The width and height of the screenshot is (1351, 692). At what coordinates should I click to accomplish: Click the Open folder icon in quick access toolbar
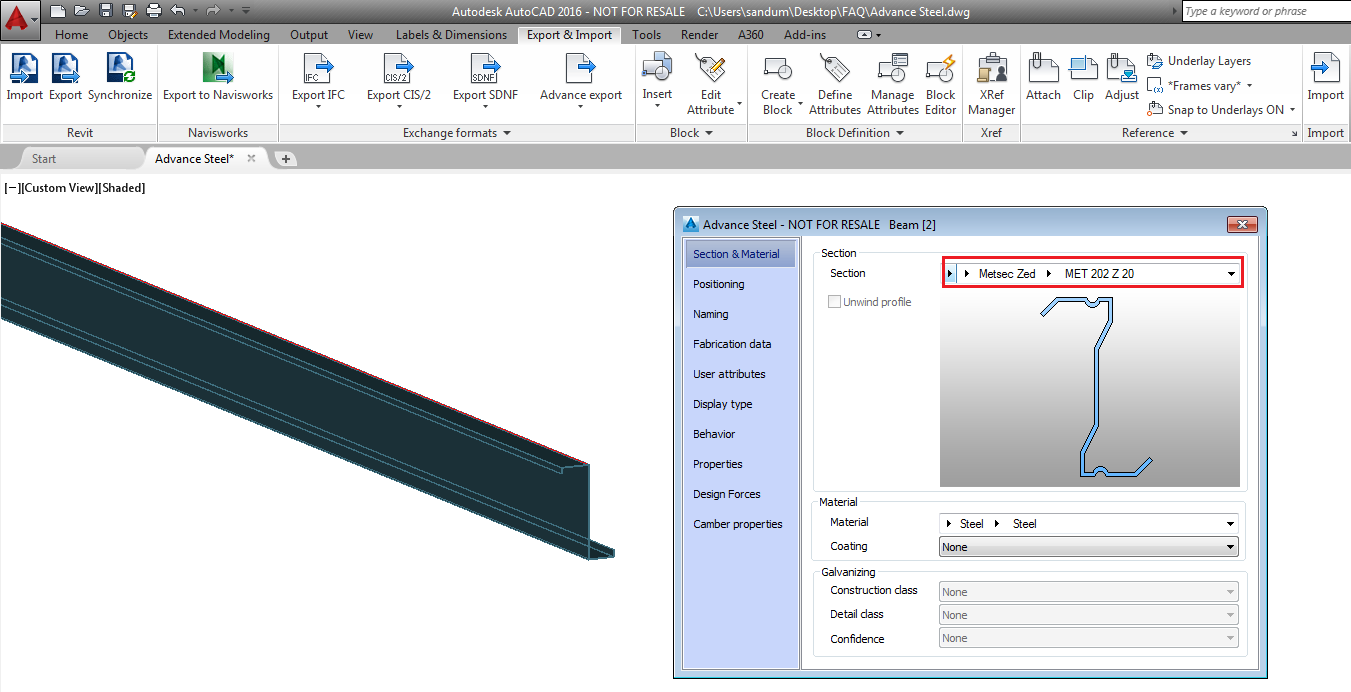[82, 11]
